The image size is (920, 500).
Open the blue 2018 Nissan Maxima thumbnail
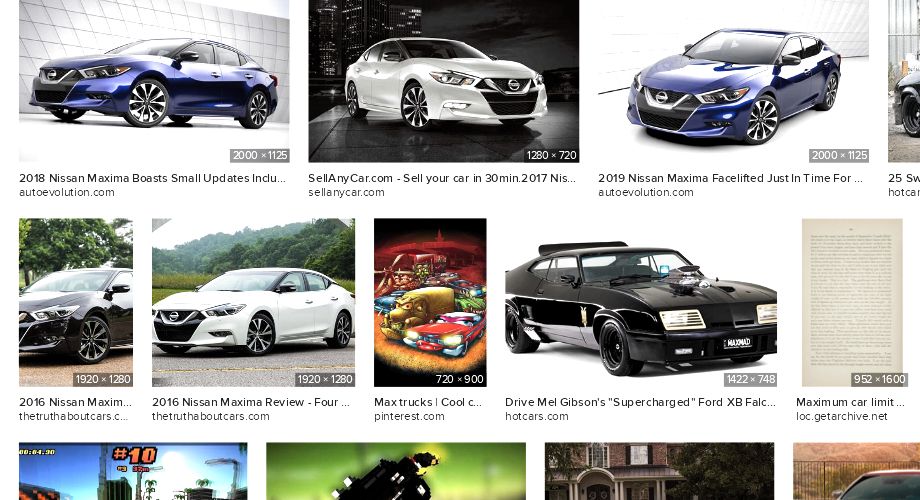click(x=154, y=80)
